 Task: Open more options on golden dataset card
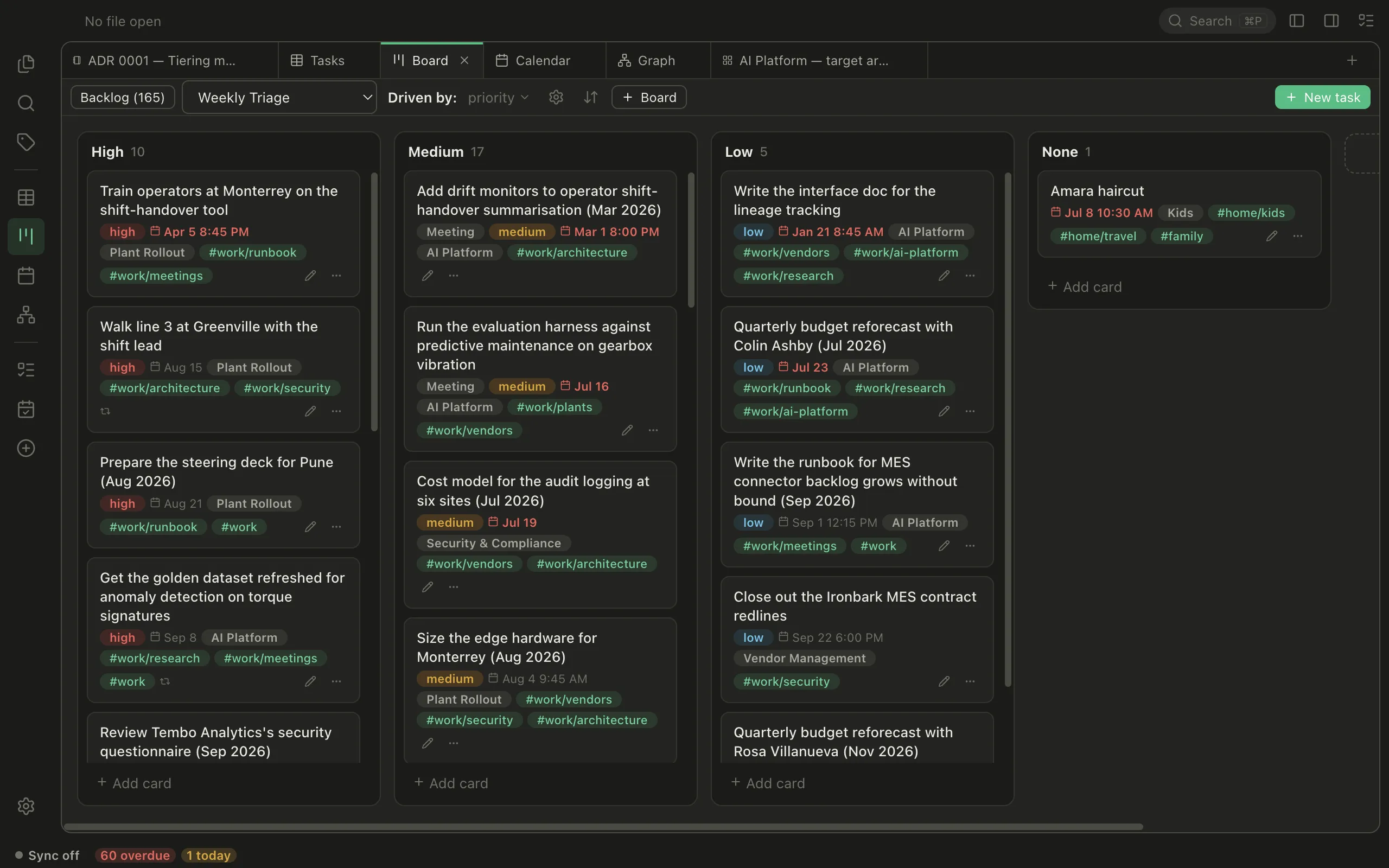tap(336, 681)
